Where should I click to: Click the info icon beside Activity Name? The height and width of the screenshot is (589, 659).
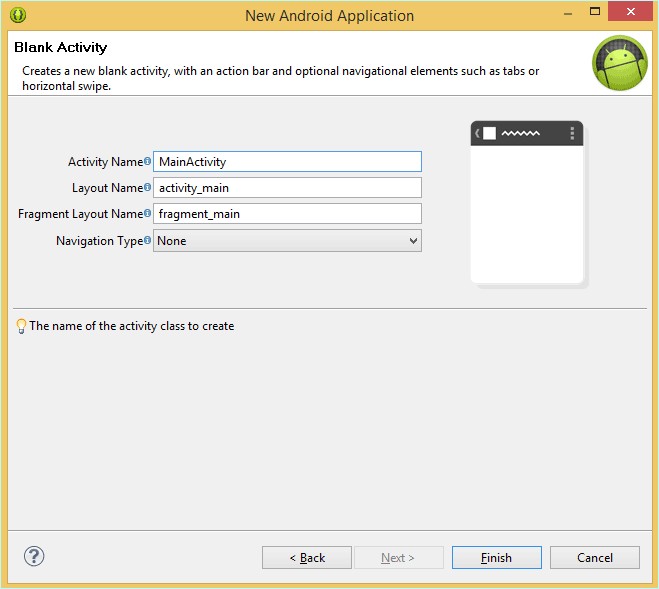[148, 161]
